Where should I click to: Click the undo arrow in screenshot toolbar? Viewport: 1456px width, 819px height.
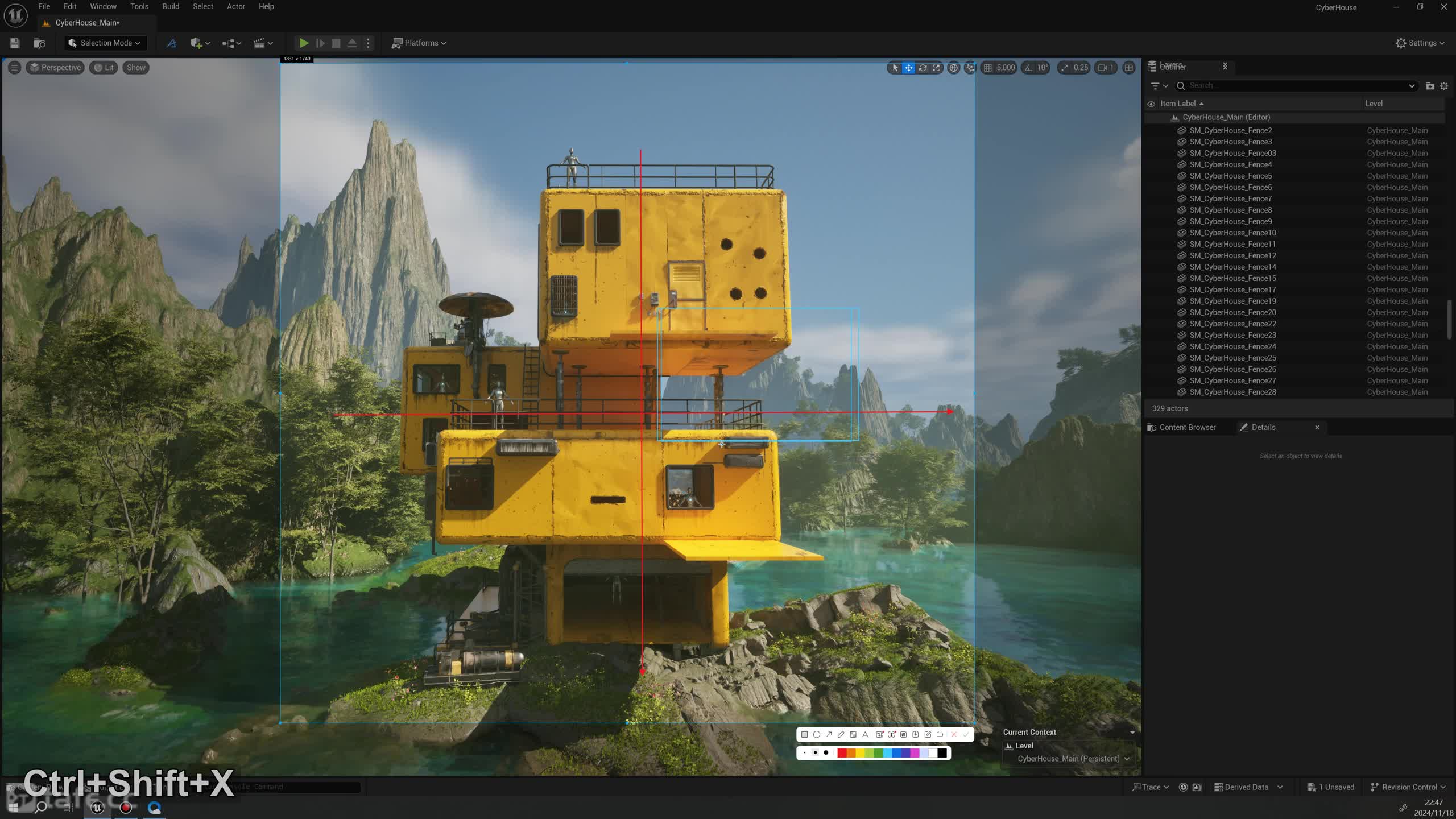pyautogui.click(x=940, y=734)
